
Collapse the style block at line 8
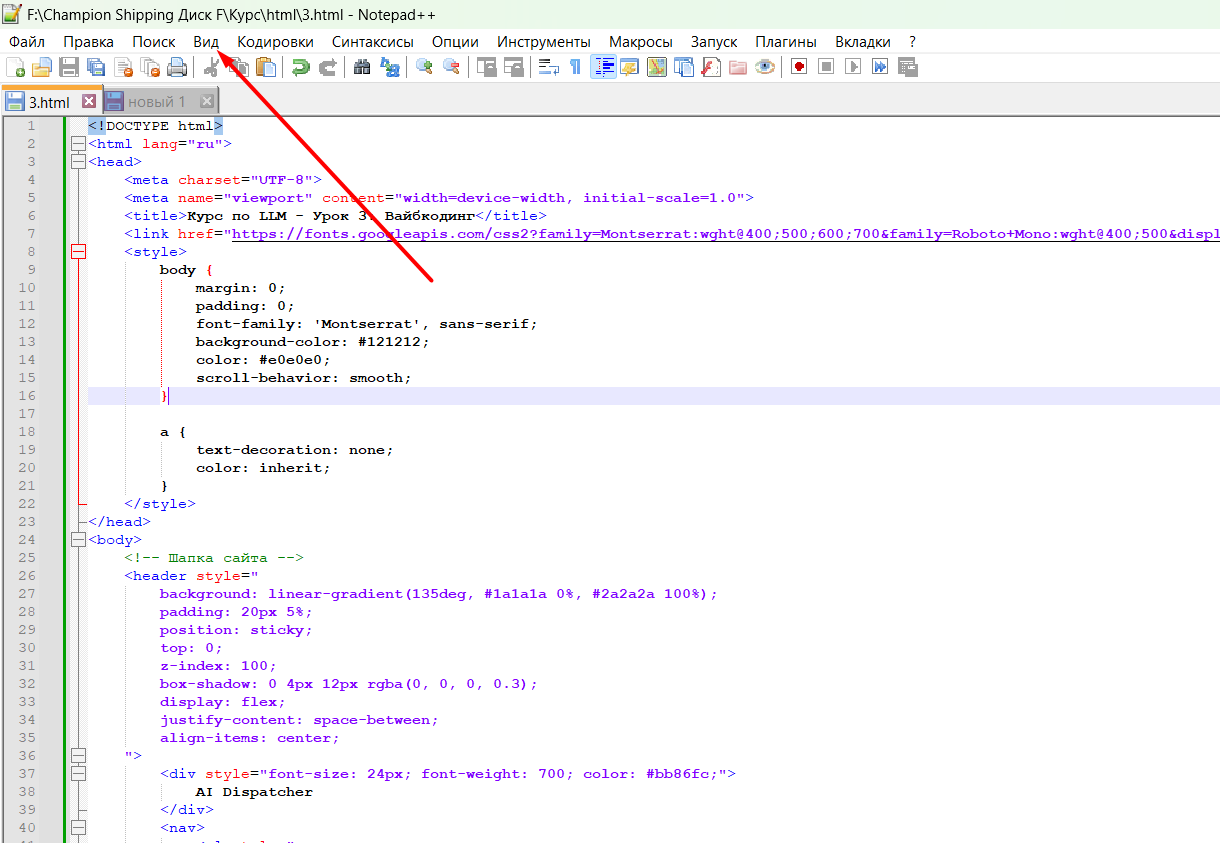(x=79, y=252)
